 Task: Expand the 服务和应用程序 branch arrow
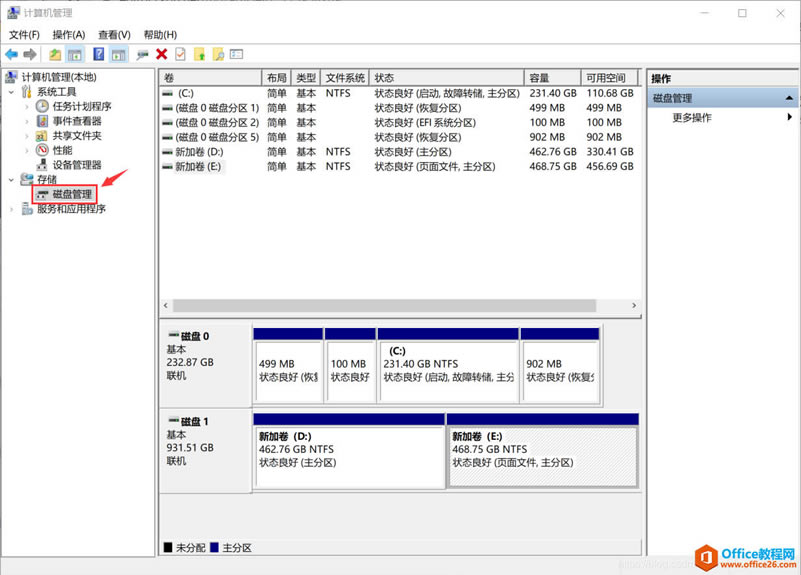[12, 209]
